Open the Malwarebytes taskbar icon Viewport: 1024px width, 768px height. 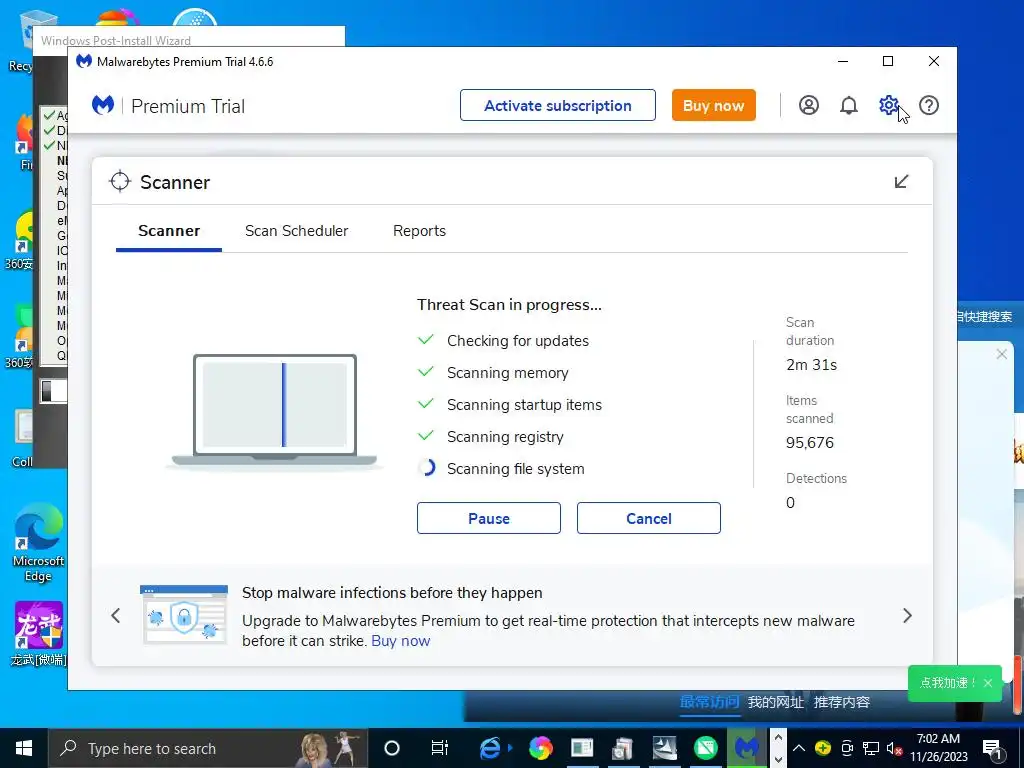tap(746, 748)
